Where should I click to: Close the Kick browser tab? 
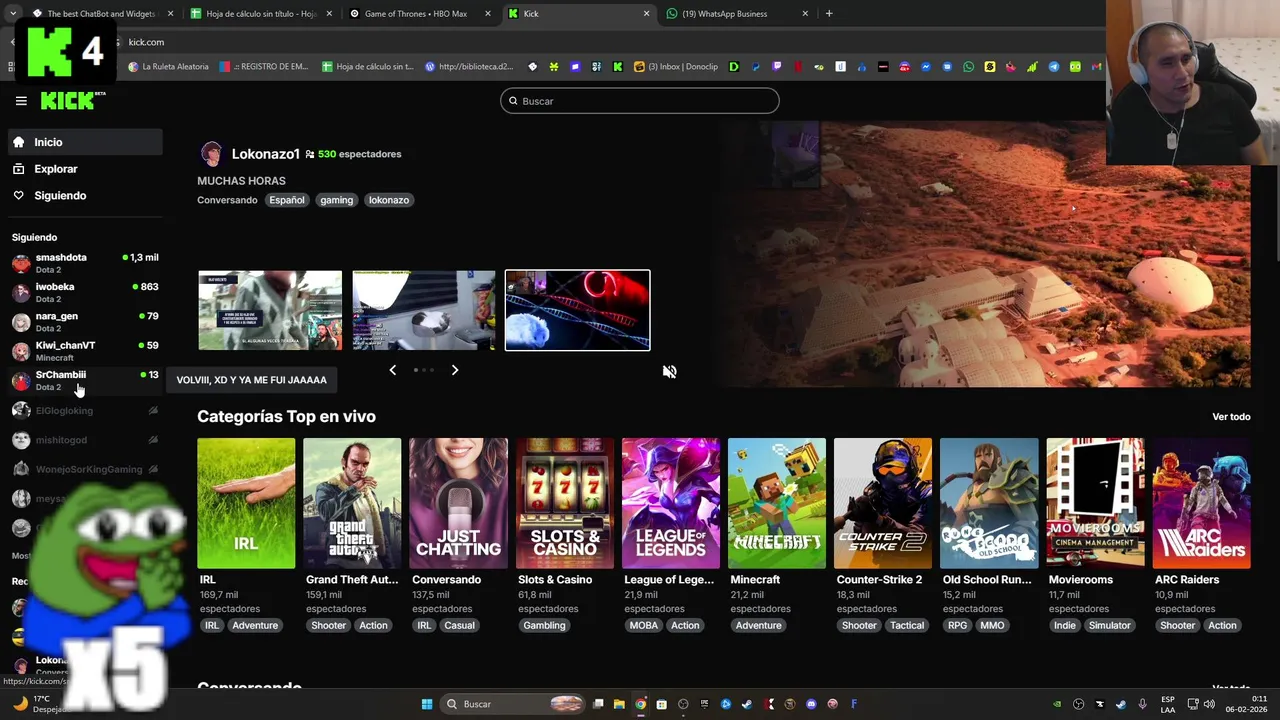tap(646, 14)
